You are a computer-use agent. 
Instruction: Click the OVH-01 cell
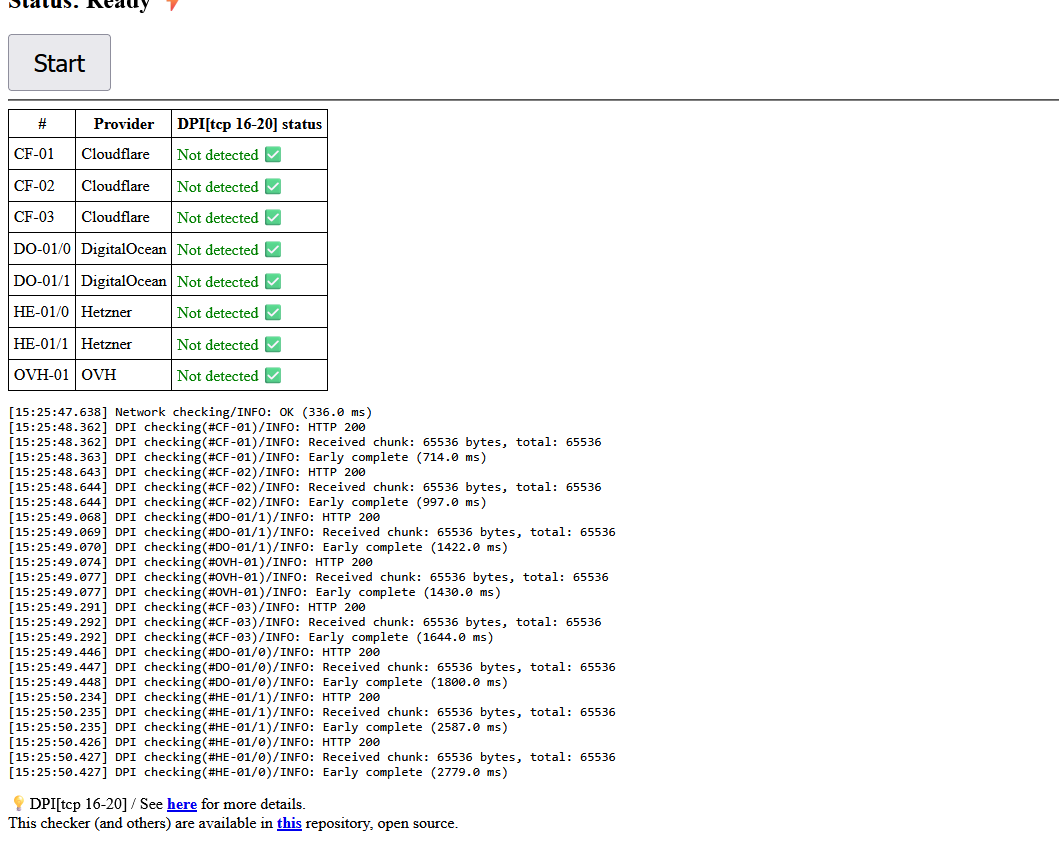point(42,375)
